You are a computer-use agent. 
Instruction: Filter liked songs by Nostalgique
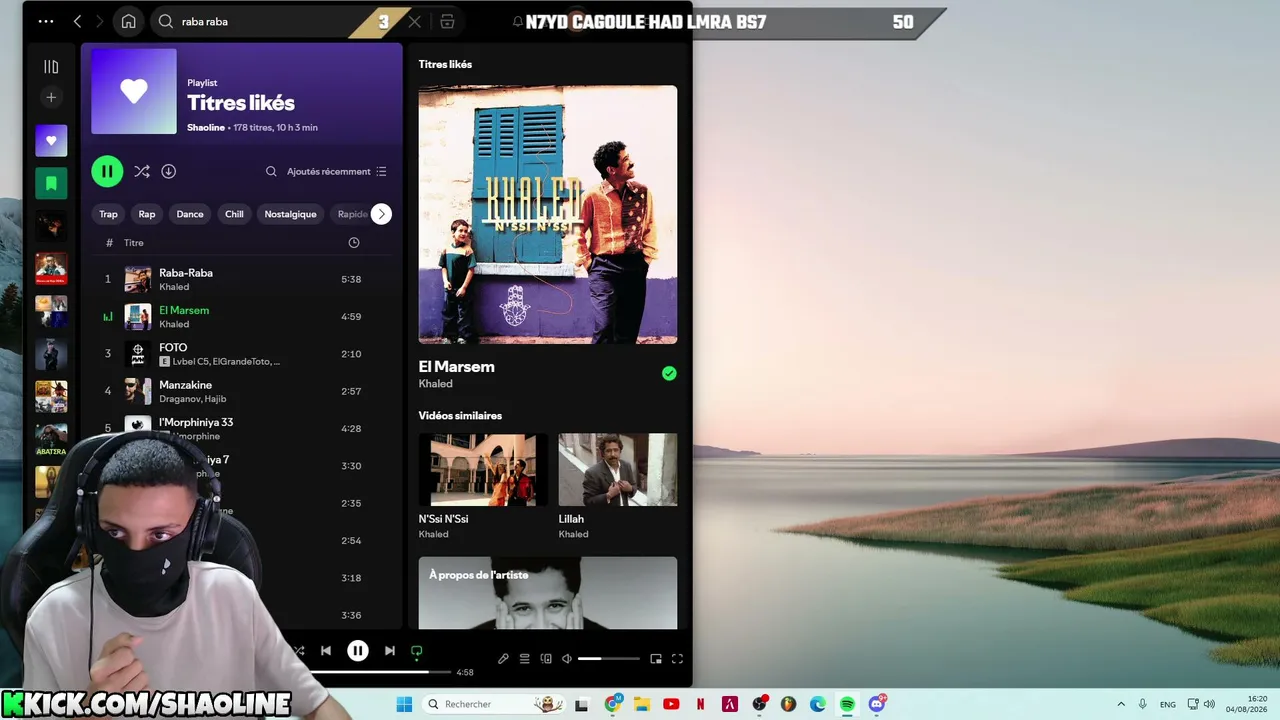coord(290,214)
